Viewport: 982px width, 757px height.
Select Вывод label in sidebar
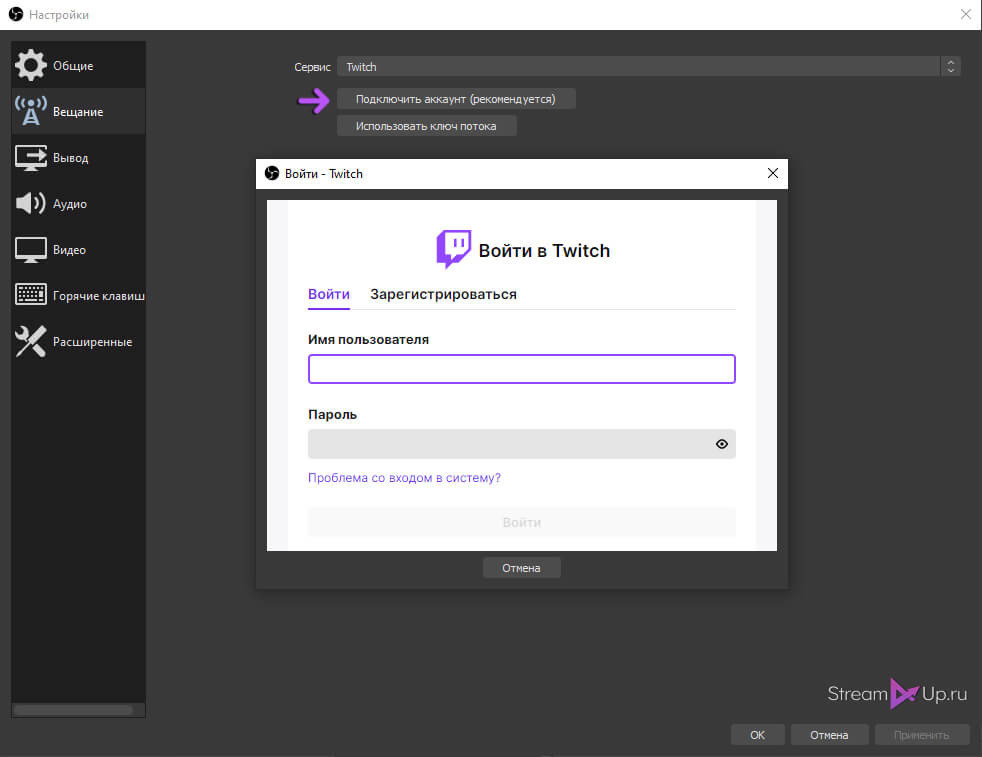pyautogui.click(x=70, y=158)
